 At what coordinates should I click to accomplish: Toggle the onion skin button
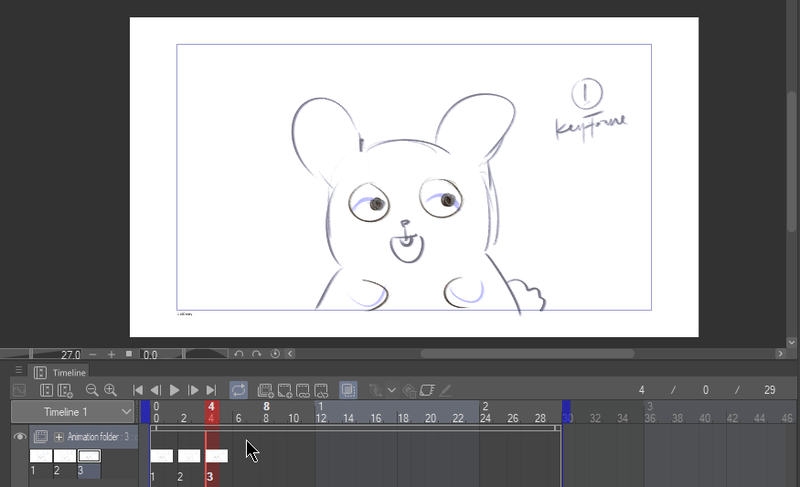pyautogui.click(x=348, y=390)
